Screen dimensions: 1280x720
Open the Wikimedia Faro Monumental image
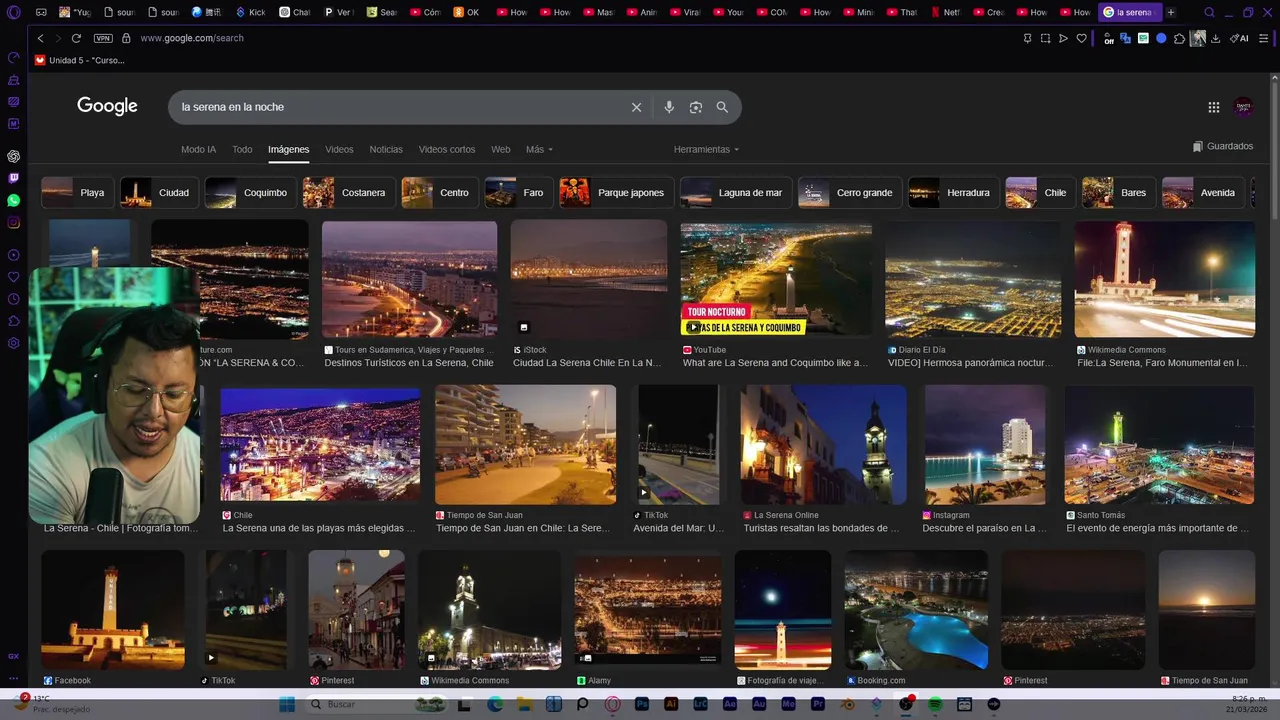pos(1164,279)
